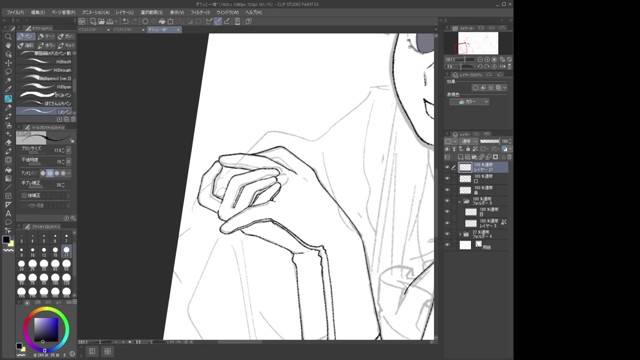Select the Eyedropper tool
Viewport: 640px width, 360px height.
pos(8,89)
